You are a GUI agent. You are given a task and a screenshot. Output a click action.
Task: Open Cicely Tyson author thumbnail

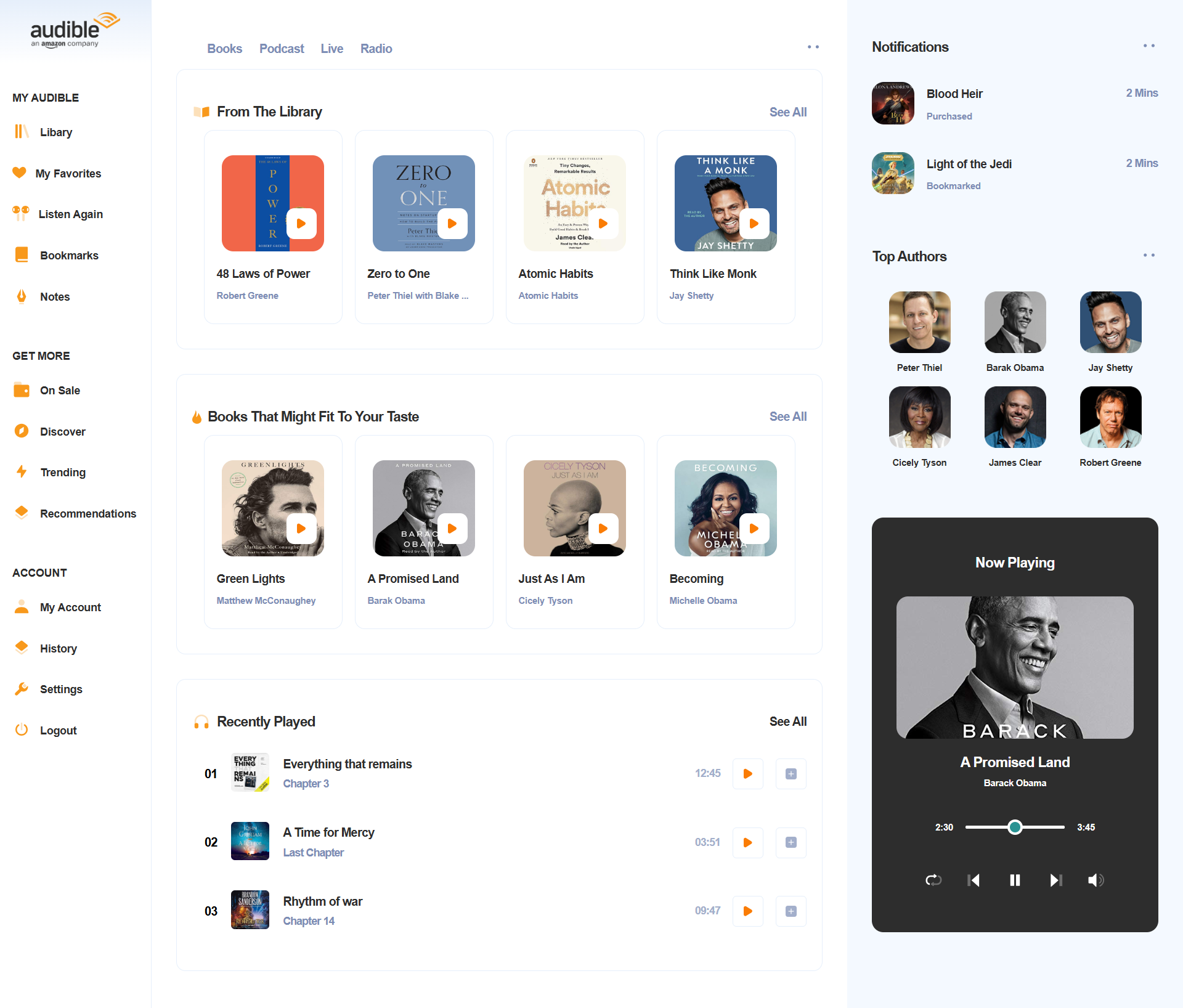[919, 417]
